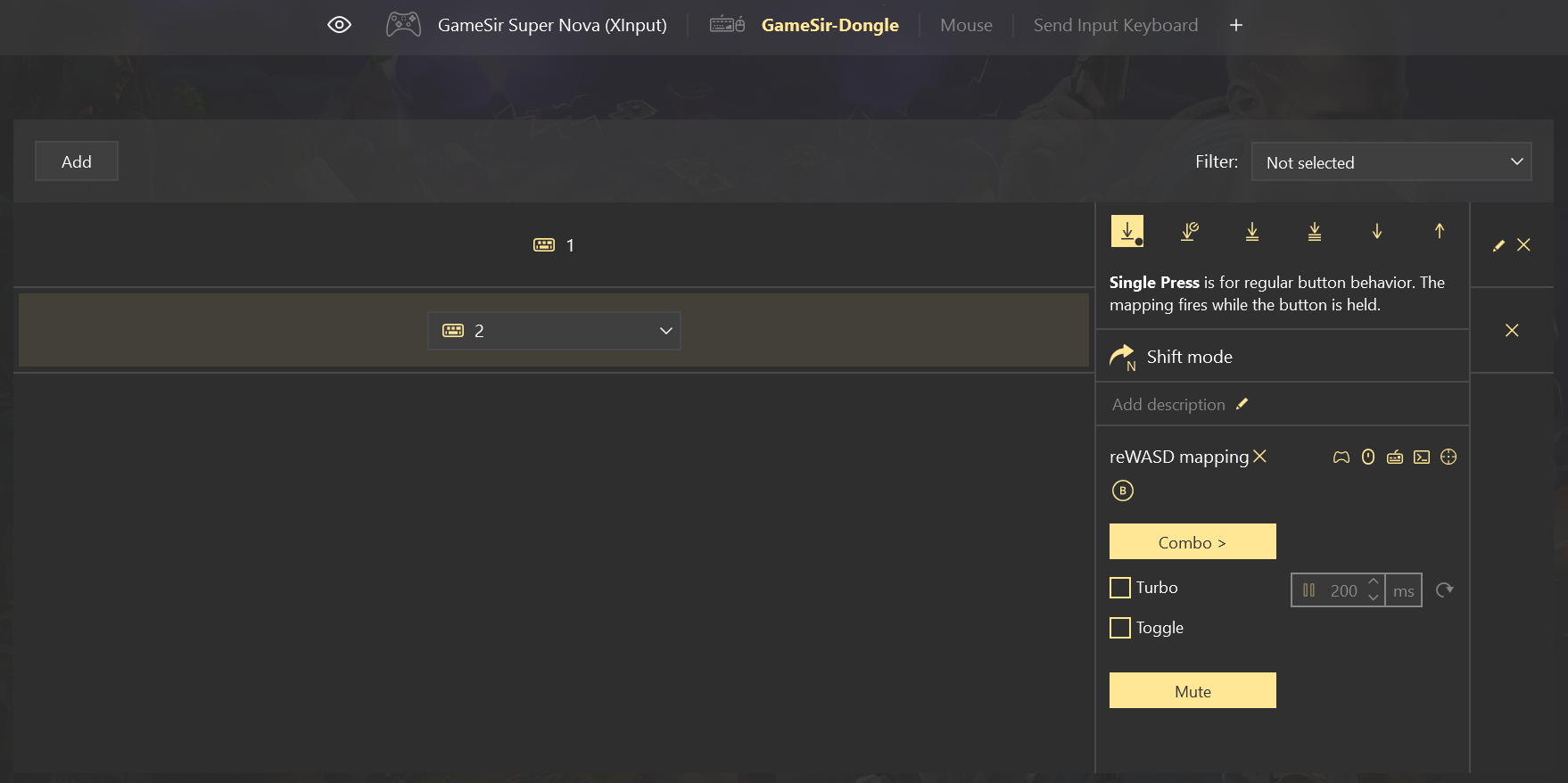
Task: Enable the Toggle checkbox
Action: (x=1120, y=628)
